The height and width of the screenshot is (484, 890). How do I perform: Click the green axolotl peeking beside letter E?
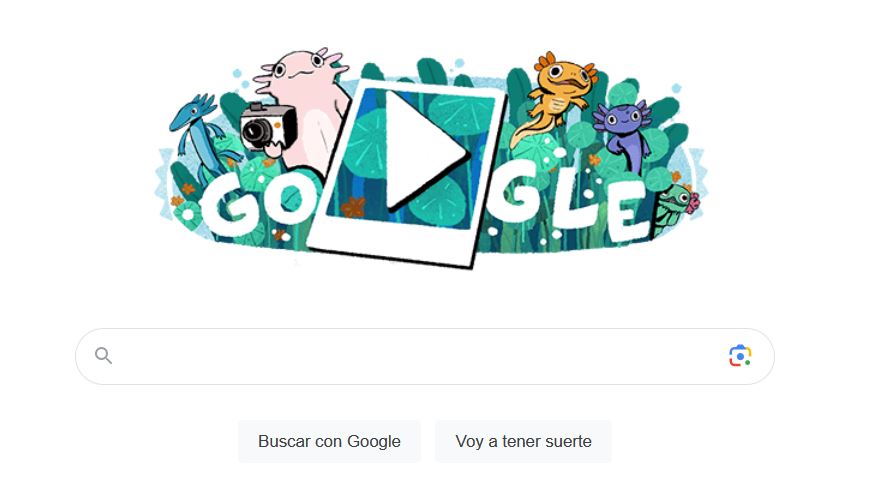tap(675, 208)
